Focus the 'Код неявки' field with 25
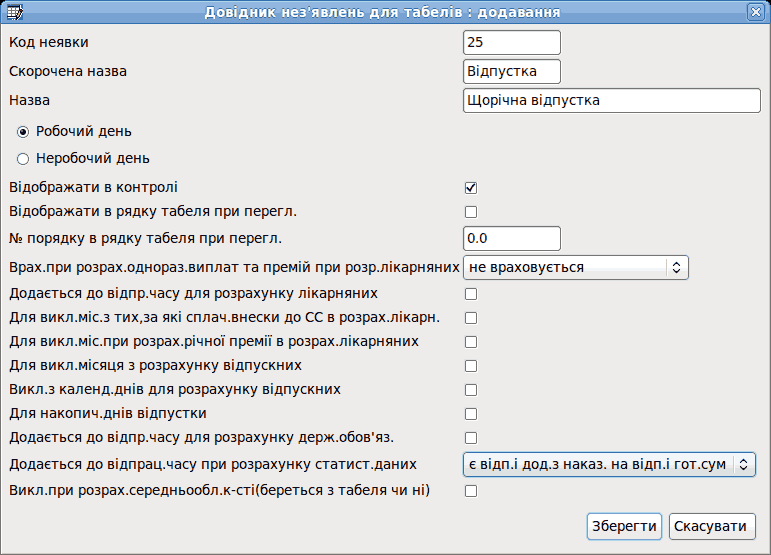 (x=511, y=42)
